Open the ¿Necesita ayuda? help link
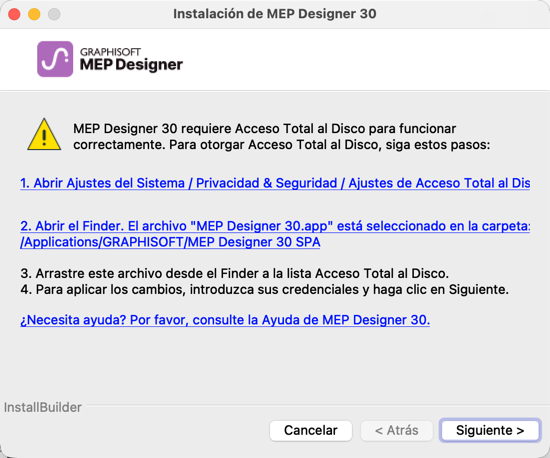 click(x=225, y=320)
